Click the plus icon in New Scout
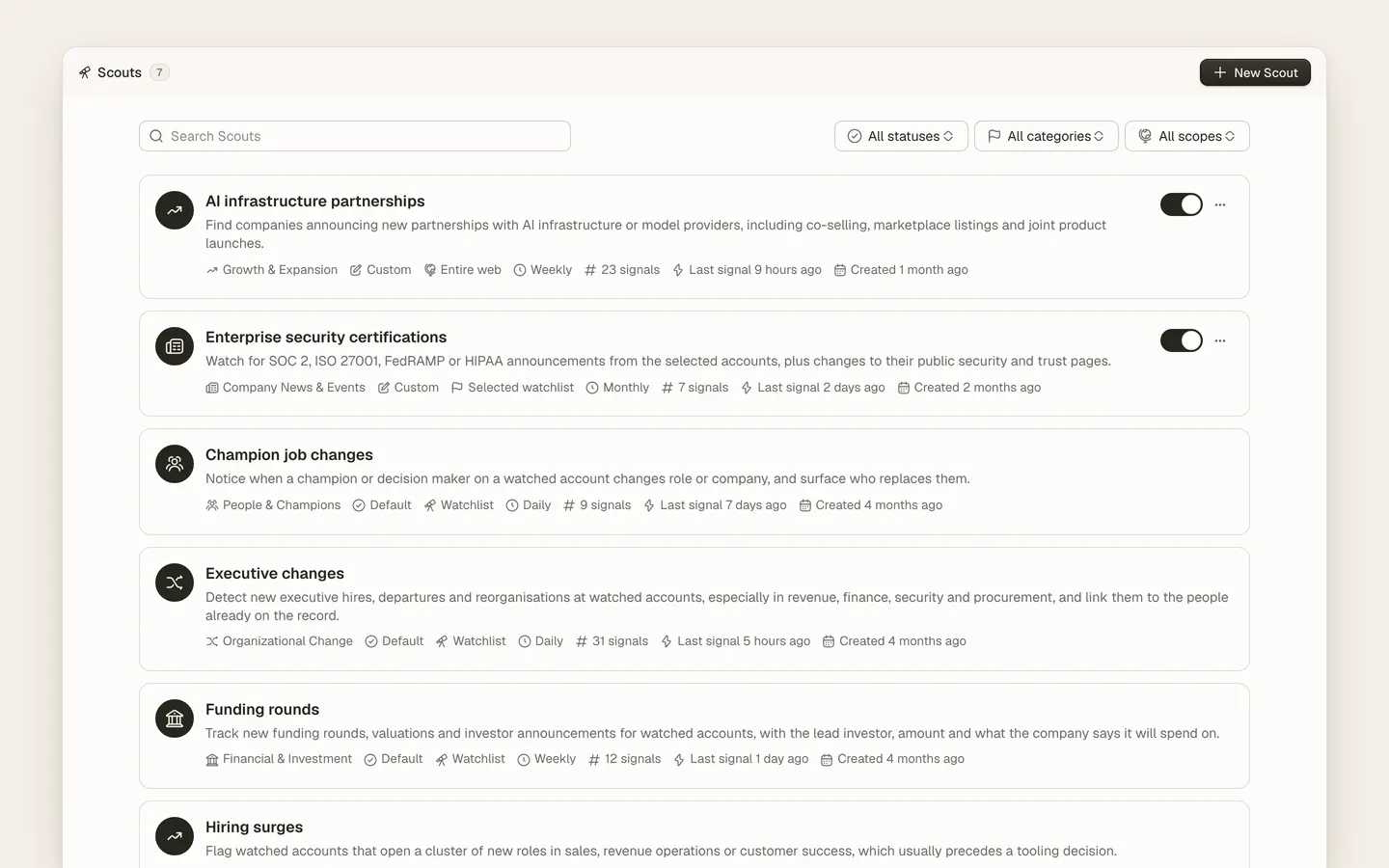 [x=1220, y=72]
